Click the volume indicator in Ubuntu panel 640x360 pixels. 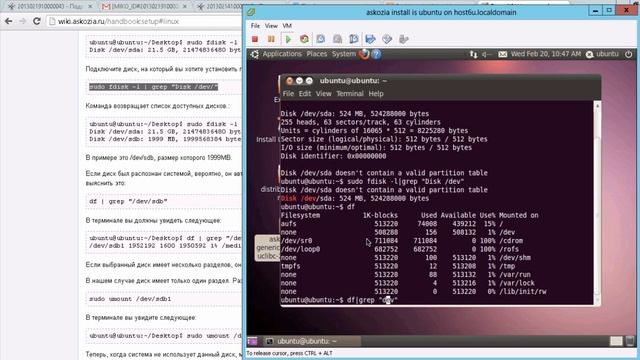click(486, 54)
